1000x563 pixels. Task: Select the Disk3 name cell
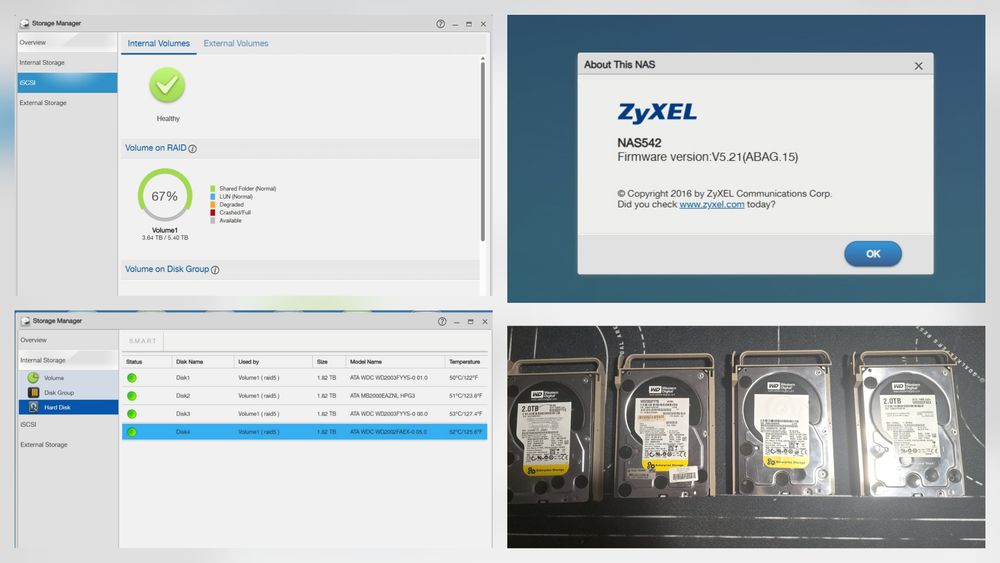[183, 414]
